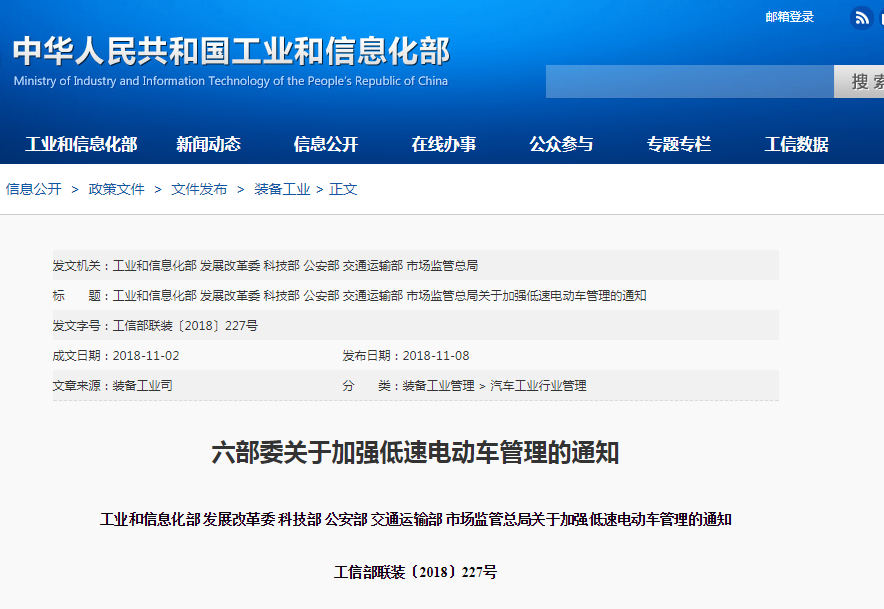Select 信息公开 in the main navigation
This screenshot has width=884, height=609.
click(x=325, y=144)
